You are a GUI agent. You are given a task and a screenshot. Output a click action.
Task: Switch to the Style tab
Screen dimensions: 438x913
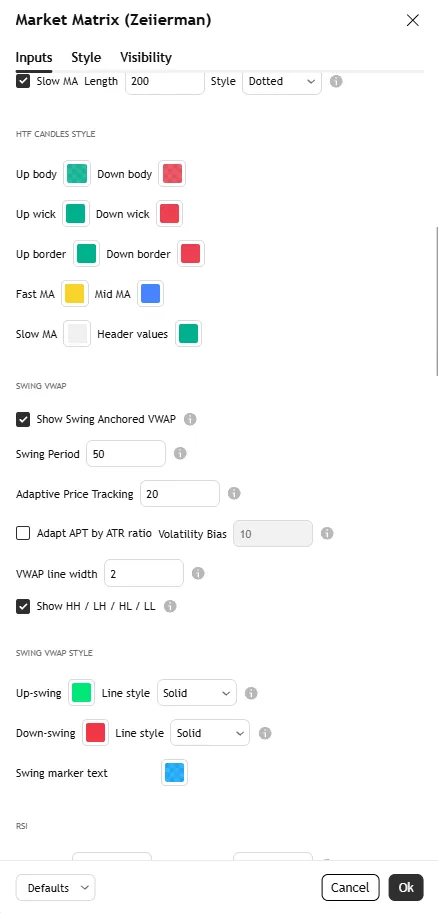[x=86, y=58]
